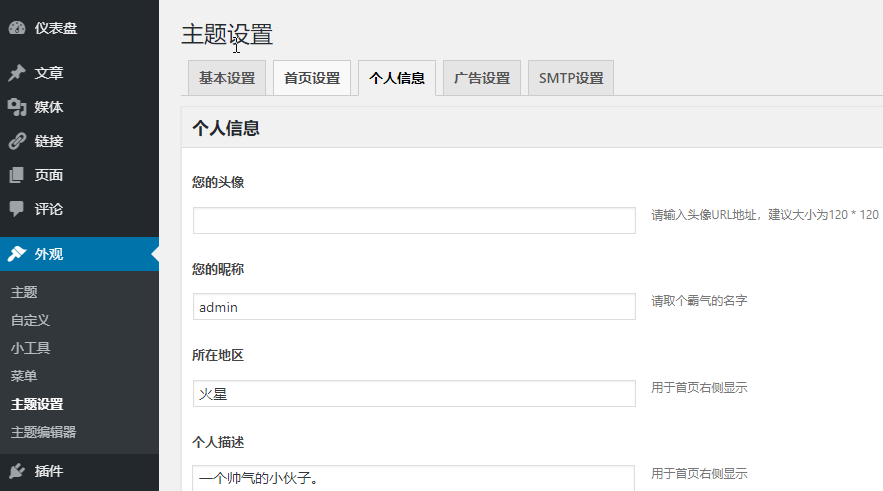Click the Dashboard gauge icon
The image size is (883, 491).
pyautogui.click(x=17, y=28)
